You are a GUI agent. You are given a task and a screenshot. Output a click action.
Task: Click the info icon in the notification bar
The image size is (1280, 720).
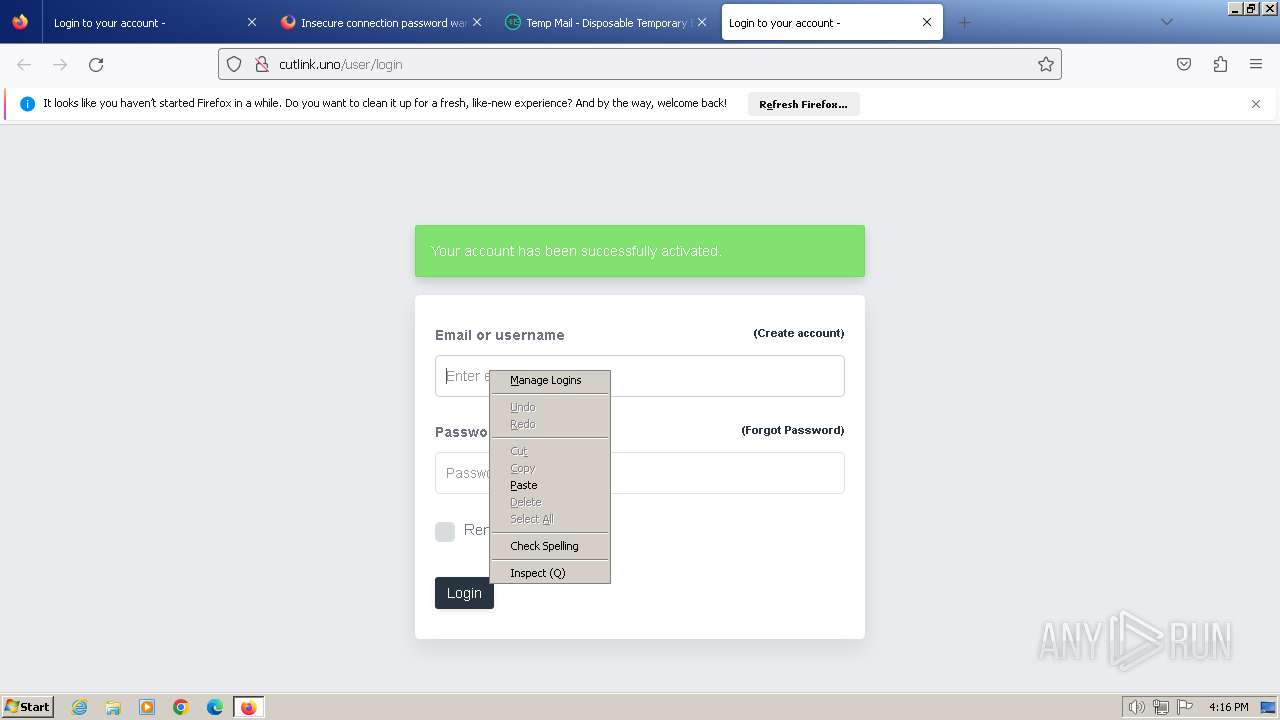coord(27,104)
